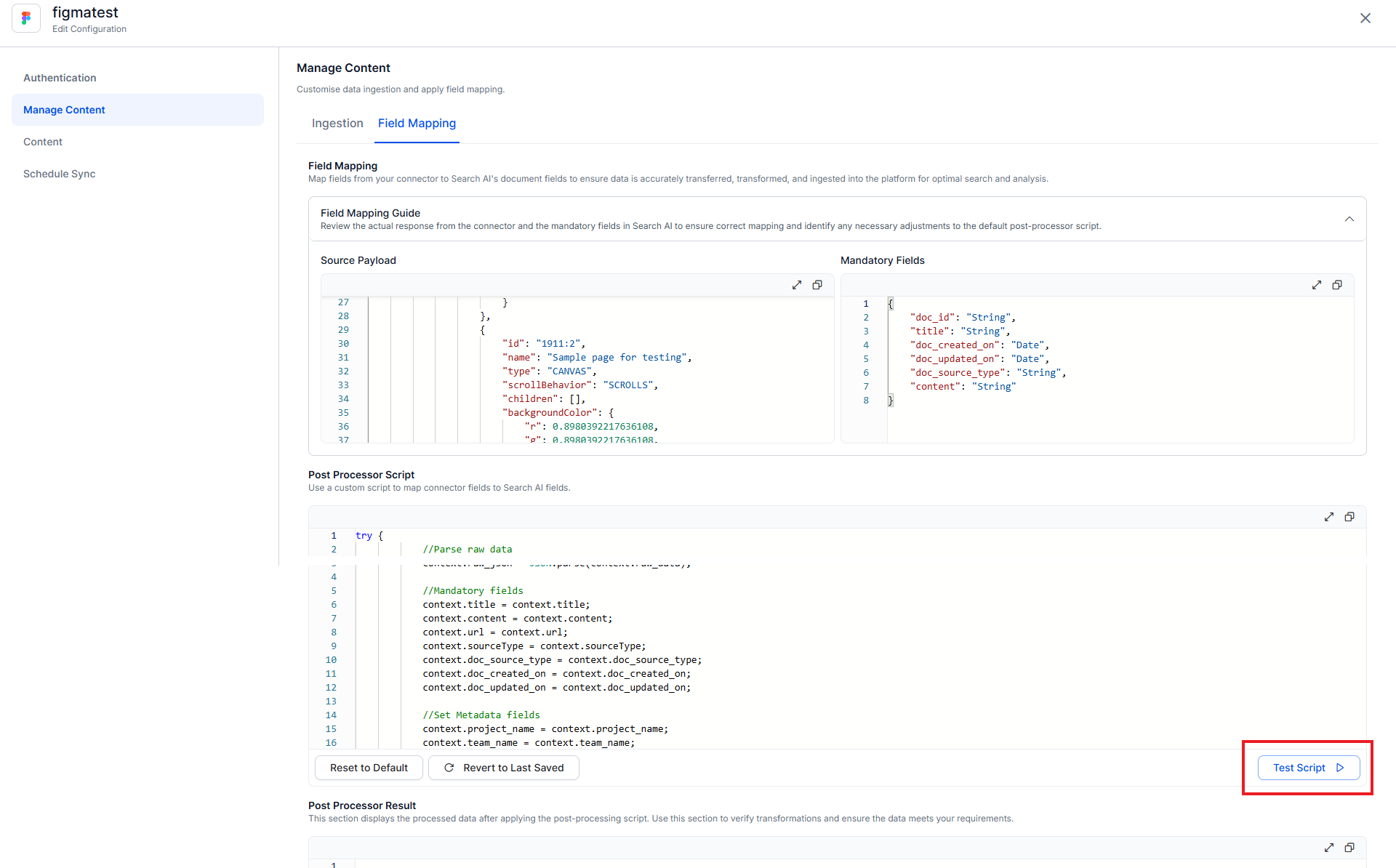
Task: Click Revert to Last Saved
Action: 504,768
